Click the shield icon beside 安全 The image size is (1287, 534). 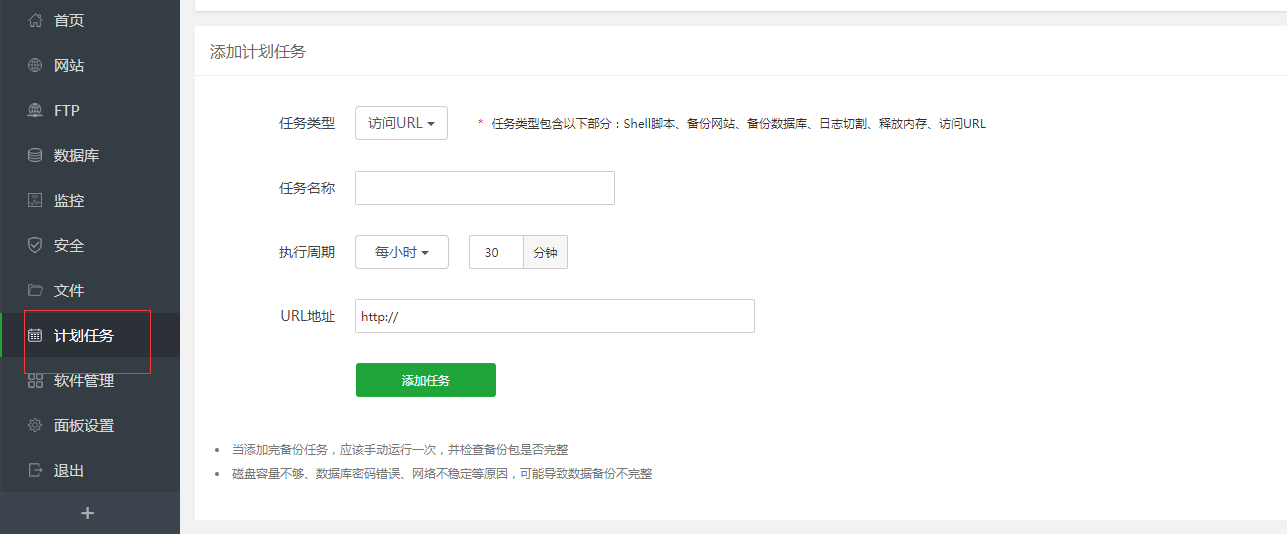[x=36, y=245]
